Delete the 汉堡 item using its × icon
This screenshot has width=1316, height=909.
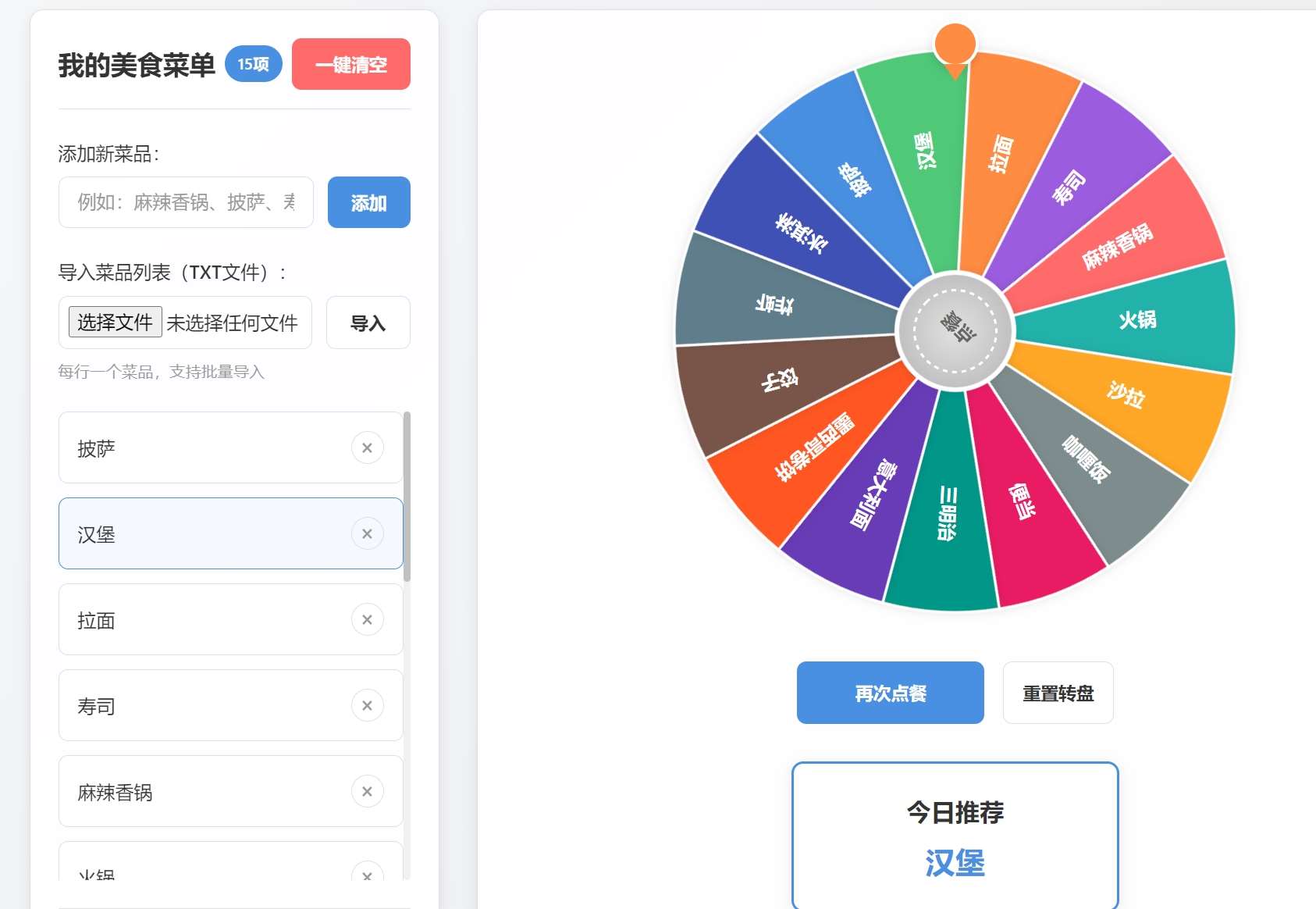tap(367, 534)
